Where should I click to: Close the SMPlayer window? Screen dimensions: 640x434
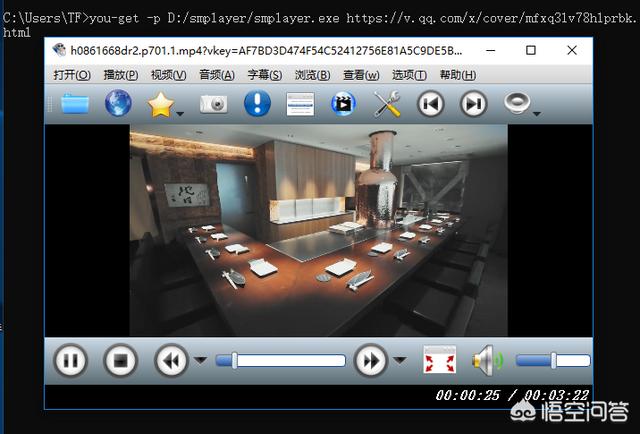coord(572,51)
